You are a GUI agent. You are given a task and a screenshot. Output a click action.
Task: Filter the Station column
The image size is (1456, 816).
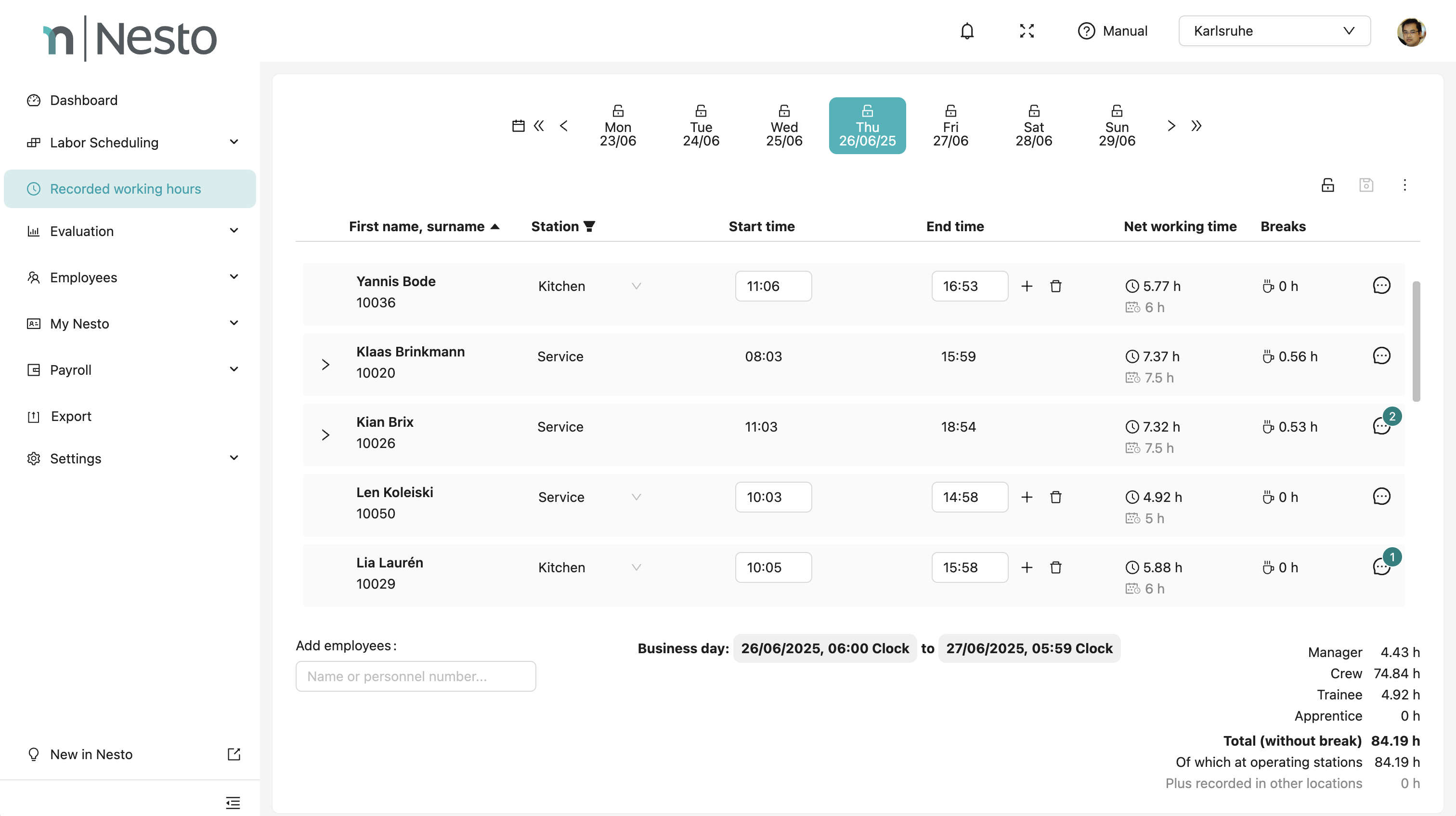(589, 227)
